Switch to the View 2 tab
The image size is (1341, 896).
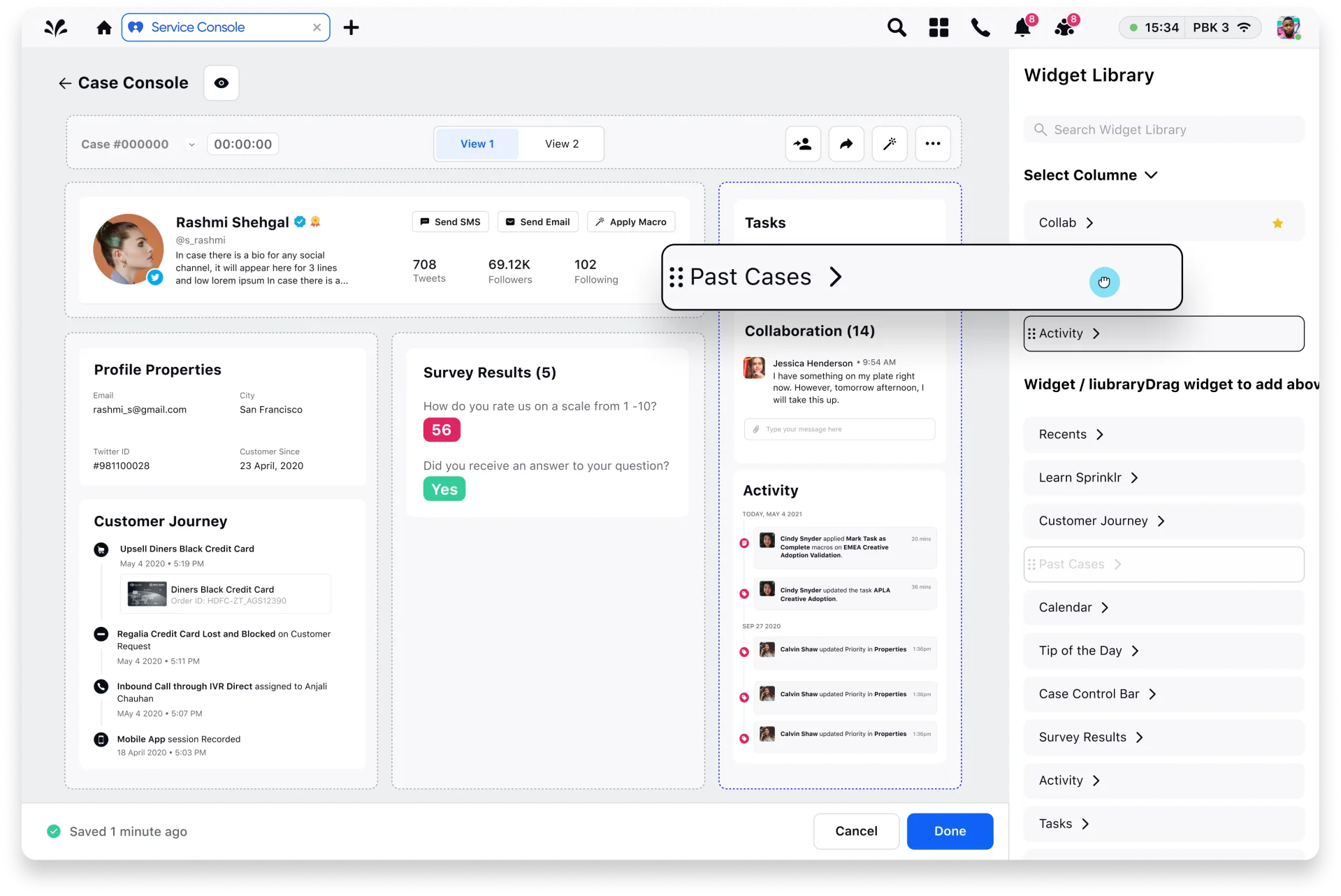(562, 144)
